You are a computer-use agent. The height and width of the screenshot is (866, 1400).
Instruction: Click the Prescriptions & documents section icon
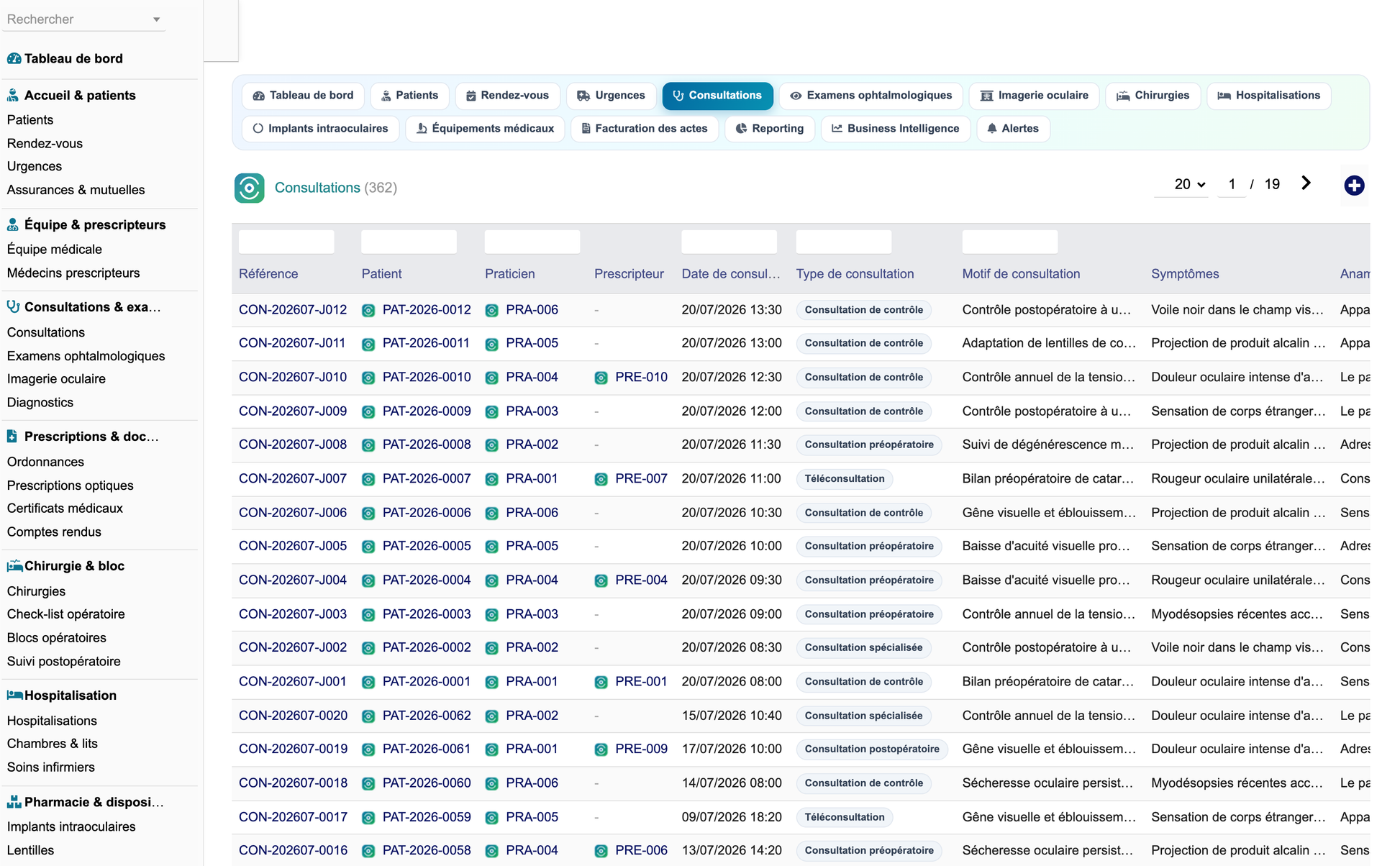(x=12, y=436)
